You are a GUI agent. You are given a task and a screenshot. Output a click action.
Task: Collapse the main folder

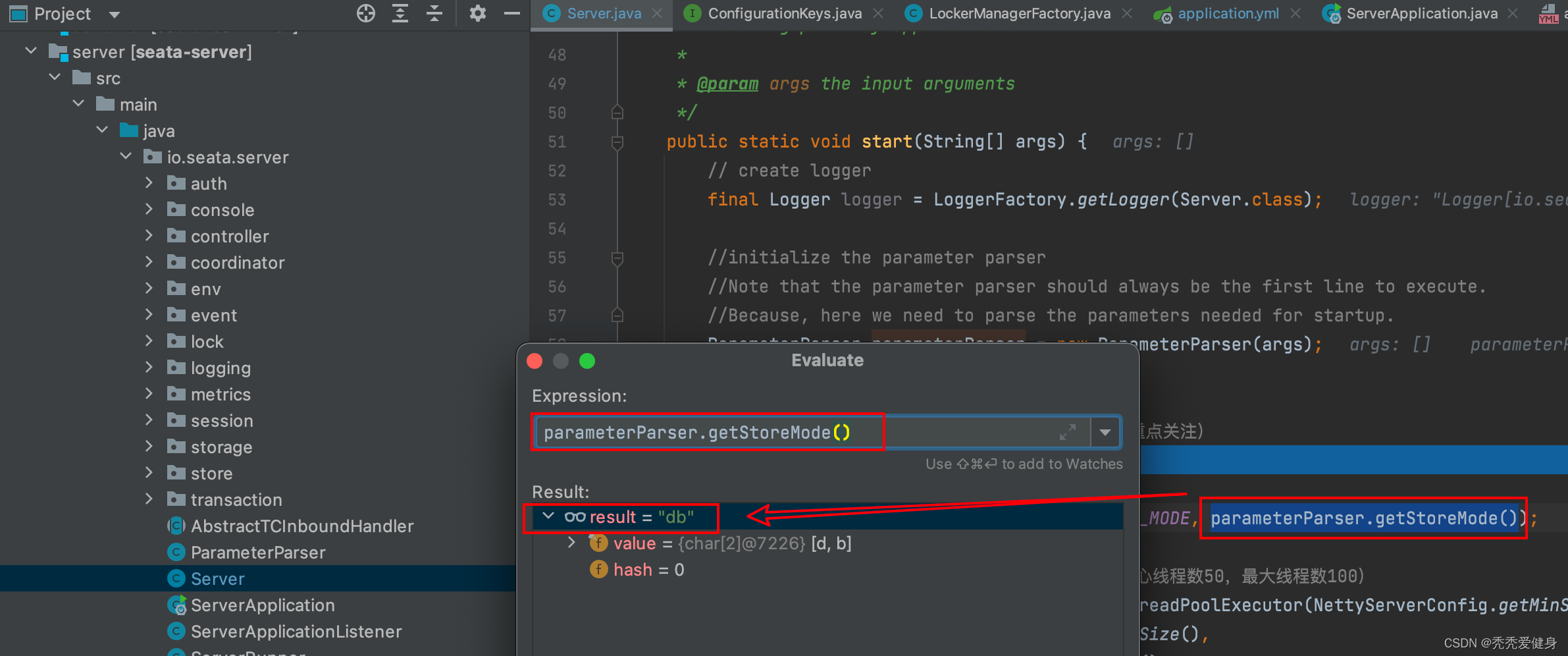(x=79, y=103)
